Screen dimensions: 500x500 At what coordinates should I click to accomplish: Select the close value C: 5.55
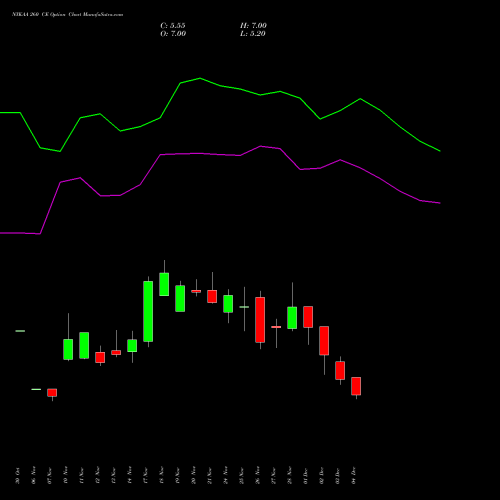[x=173, y=26]
